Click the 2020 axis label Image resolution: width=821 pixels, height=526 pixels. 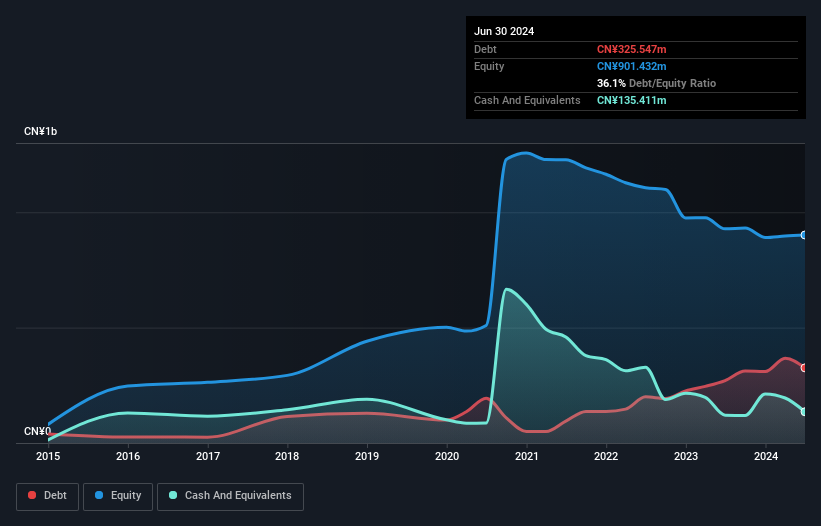[447, 456]
